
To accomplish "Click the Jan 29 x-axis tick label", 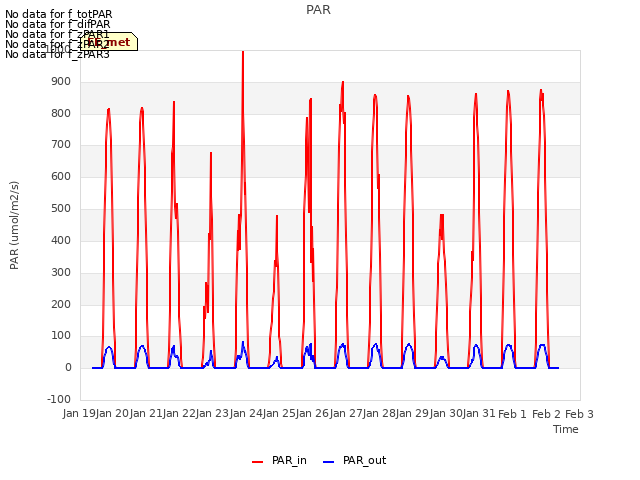I will tap(413, 414).
